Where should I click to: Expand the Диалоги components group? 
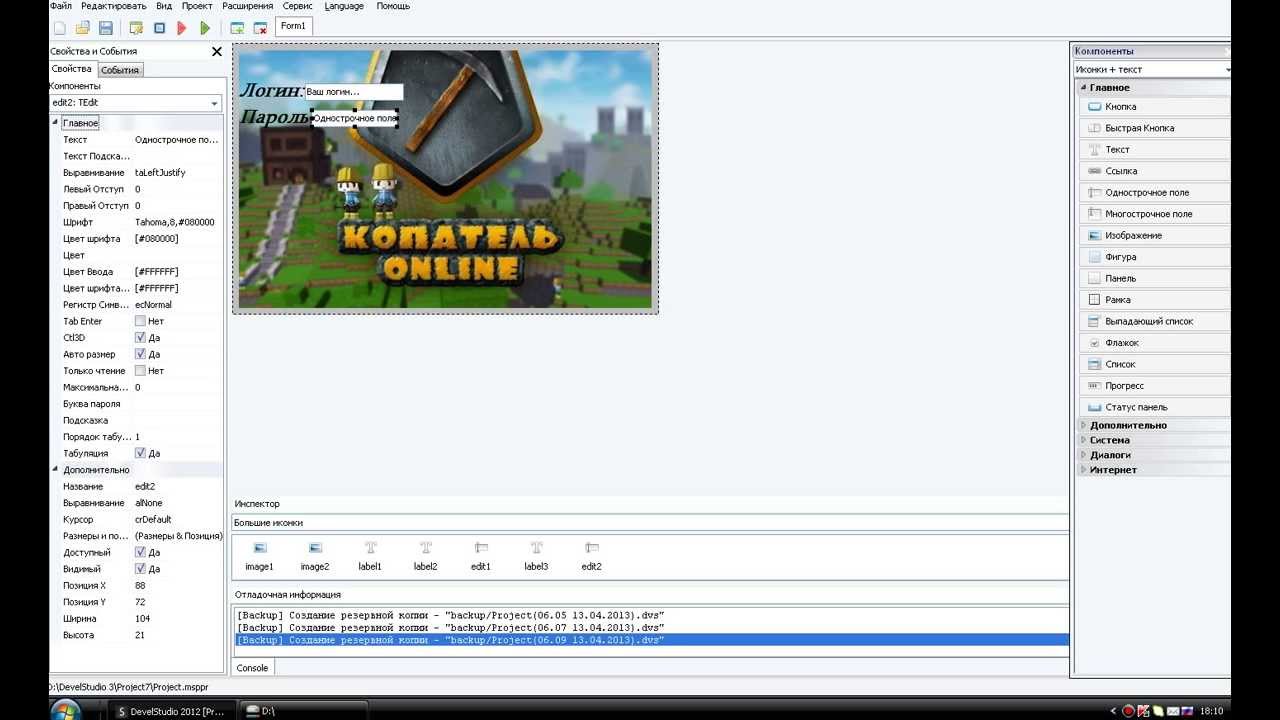[x=1084, y=455]
